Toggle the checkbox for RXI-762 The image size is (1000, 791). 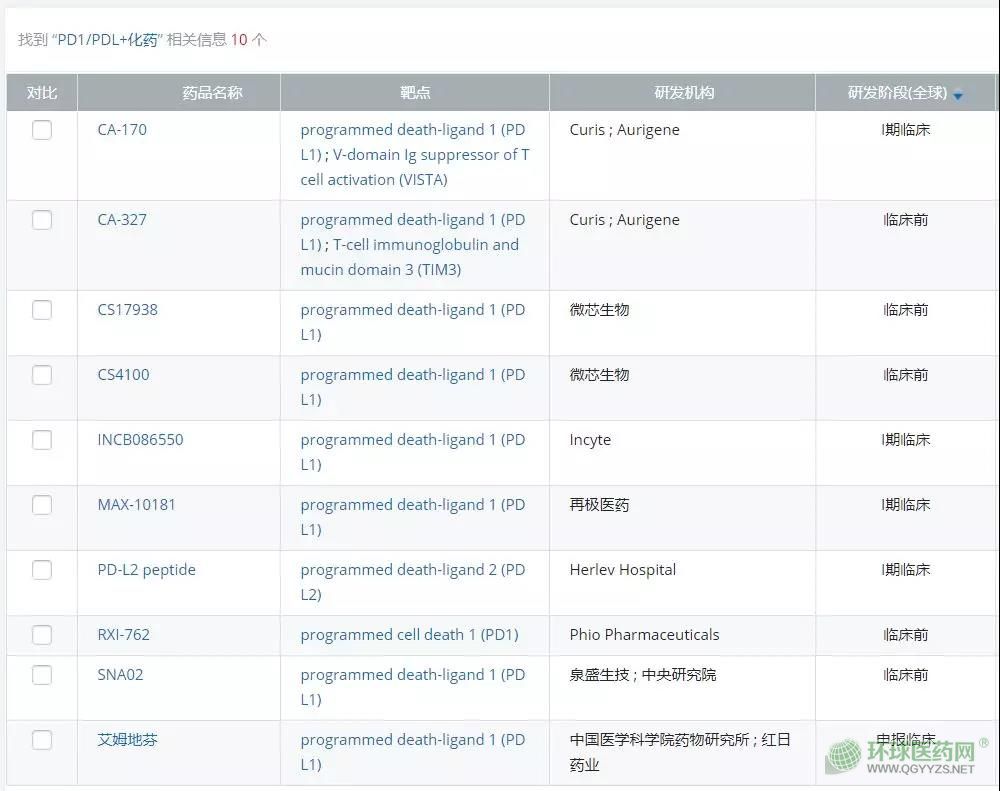tap(42, 635)
